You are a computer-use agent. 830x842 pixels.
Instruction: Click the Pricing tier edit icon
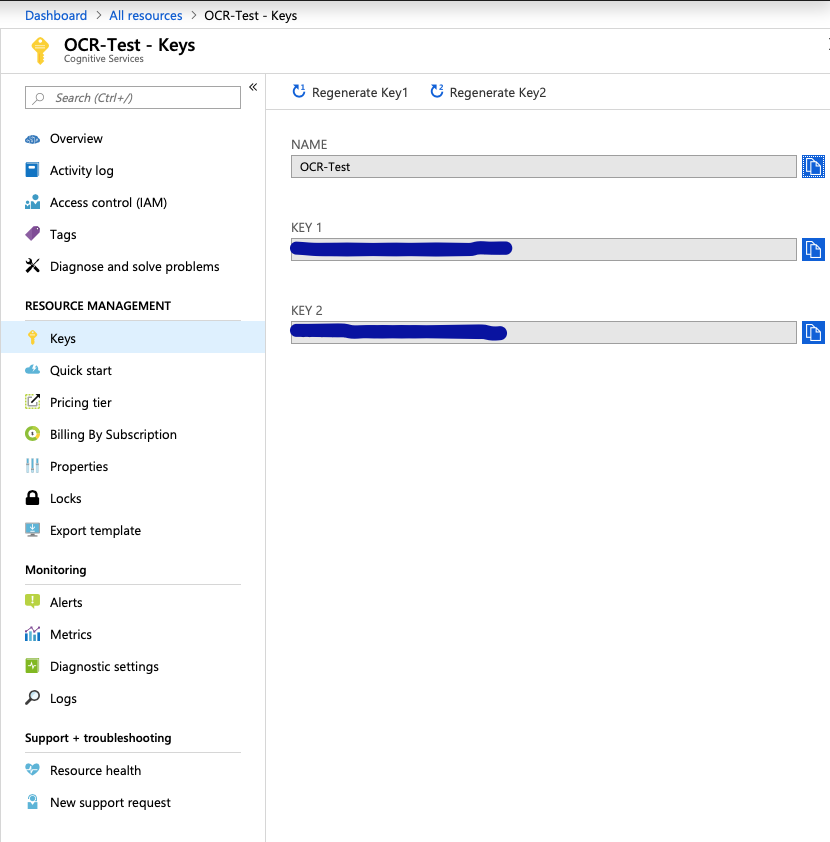pyautogui.click(x=32, y=402)
